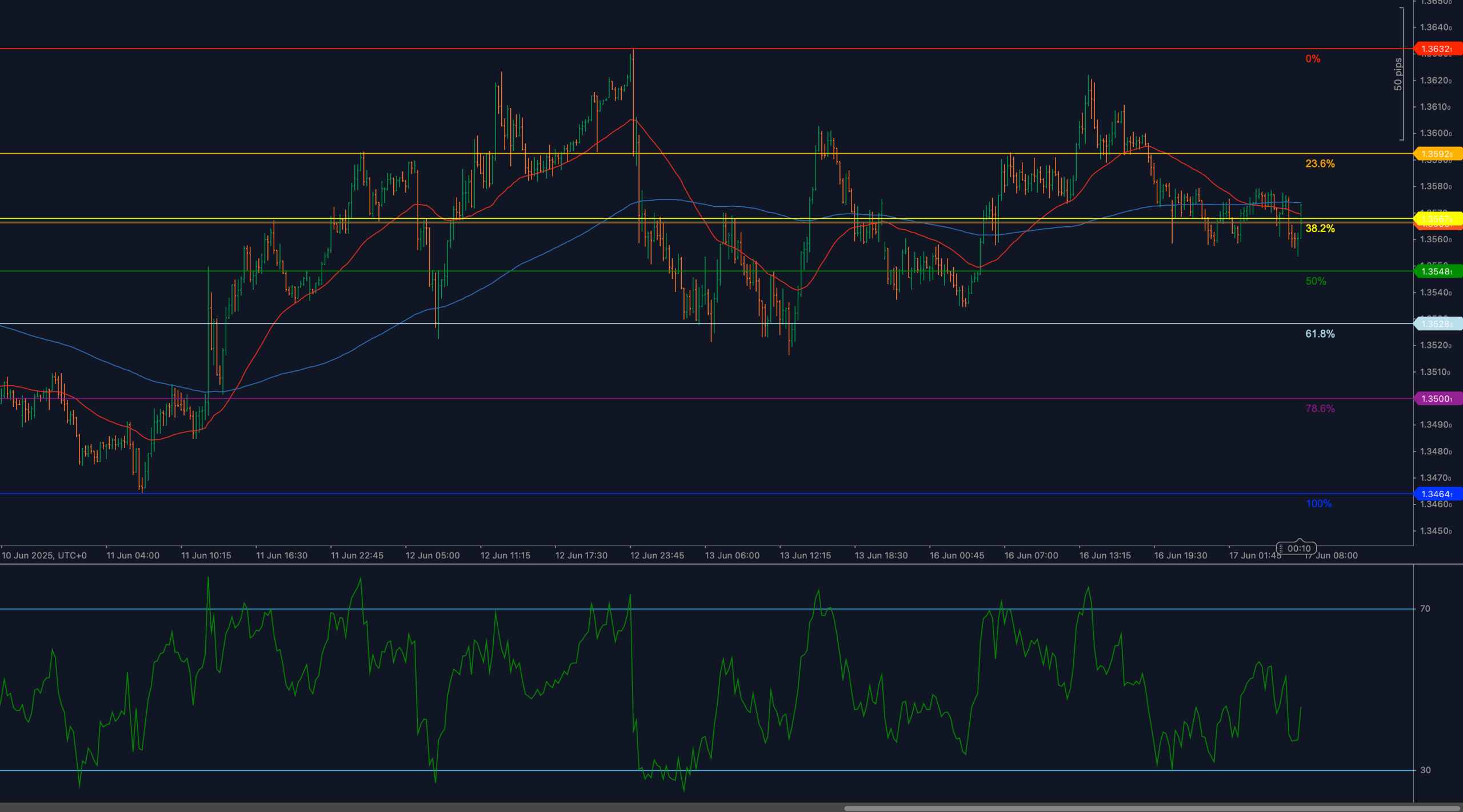Click the 1.3470 price axis label
Screen dimensions: 1463x812
pos(1436,478)
